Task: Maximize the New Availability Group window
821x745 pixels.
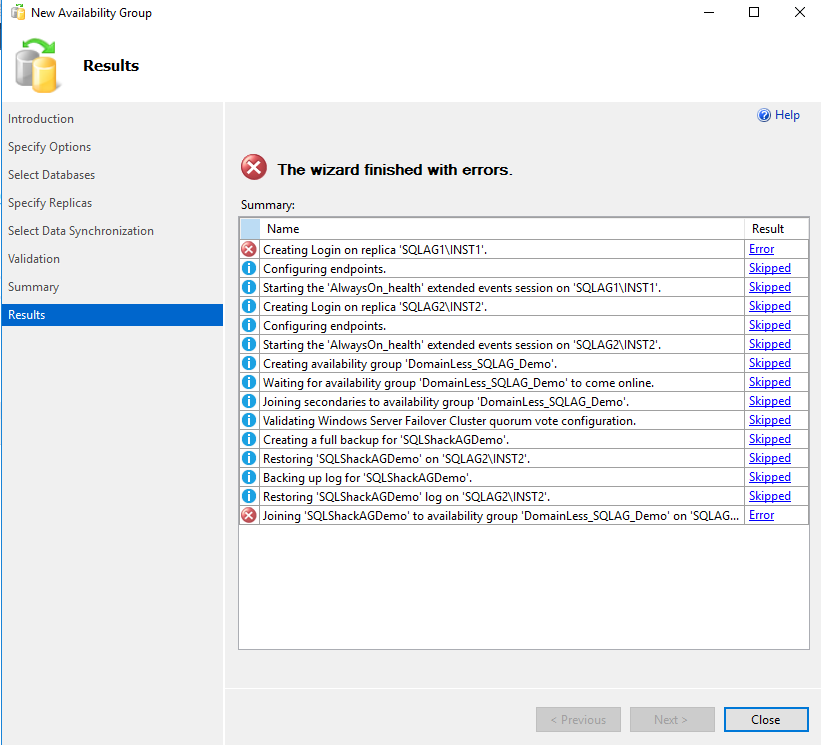Action: [754, 13]
